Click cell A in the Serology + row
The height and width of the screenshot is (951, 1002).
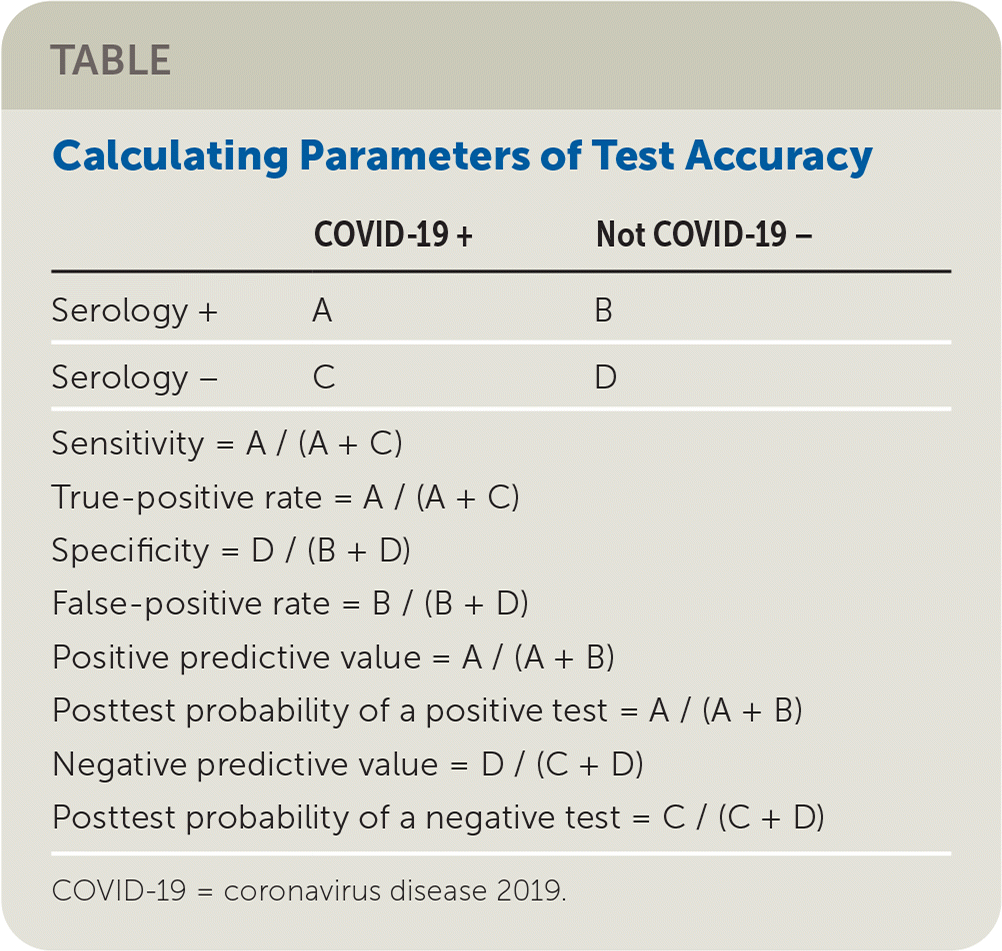click(322, 311)
